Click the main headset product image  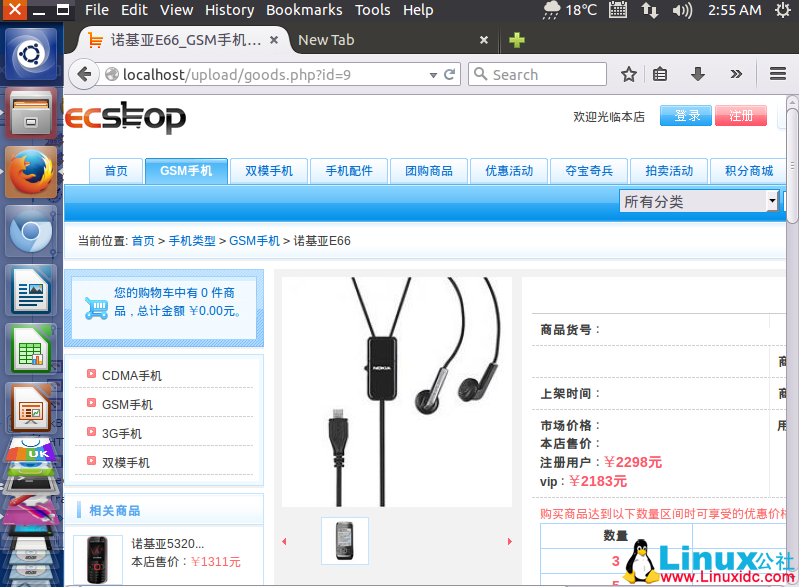coord(396,392)
